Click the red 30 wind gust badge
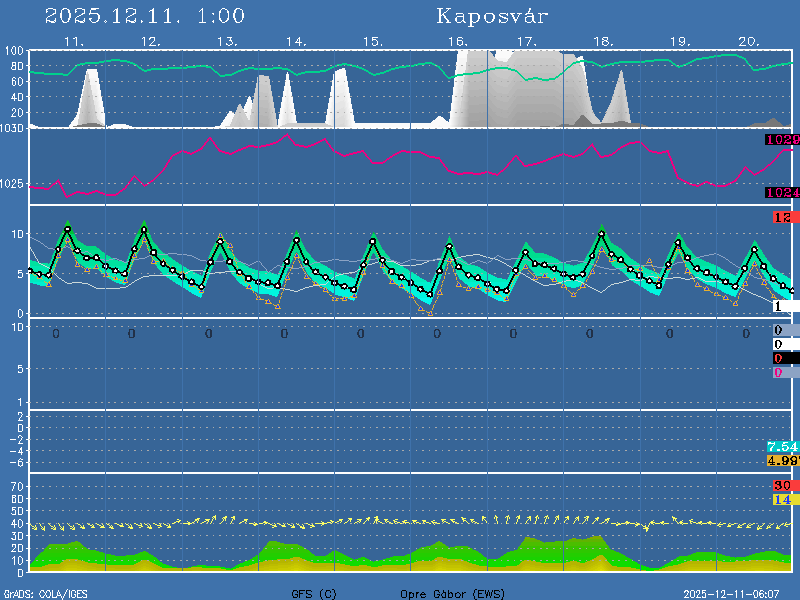Image resolution: width=800 pixels, height=600 pixels. (782, 486)
